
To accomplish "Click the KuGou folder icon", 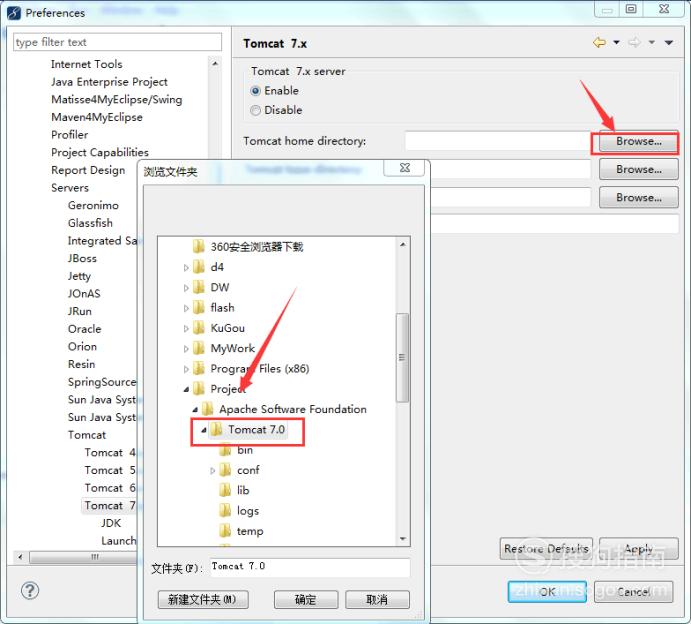I will 199,327.
